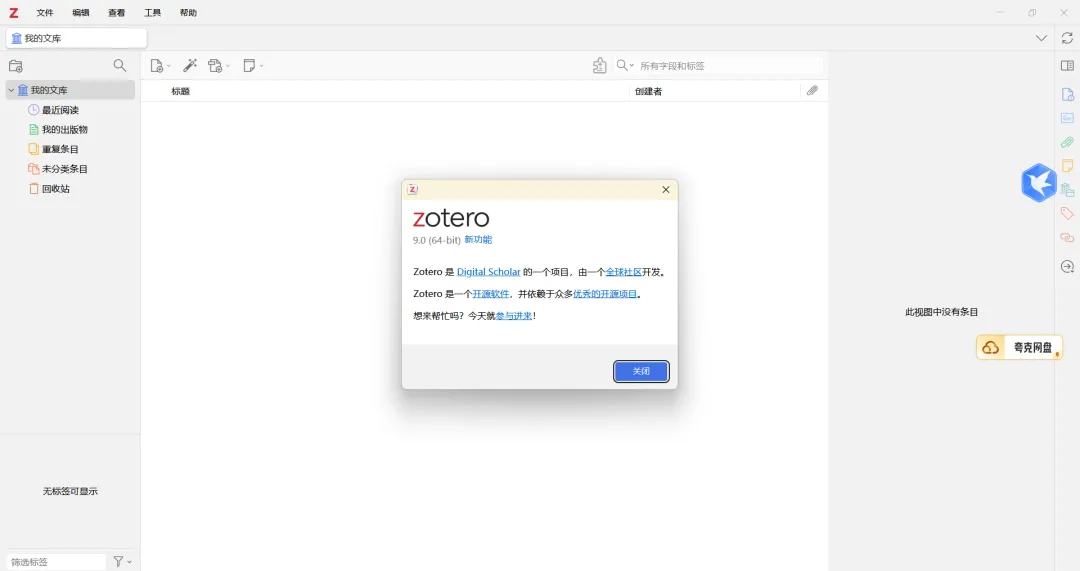Click the tags icon in side rail
Viewport: 1080px width, 571px height.
pyautogui.click(x=1067, y=214)
